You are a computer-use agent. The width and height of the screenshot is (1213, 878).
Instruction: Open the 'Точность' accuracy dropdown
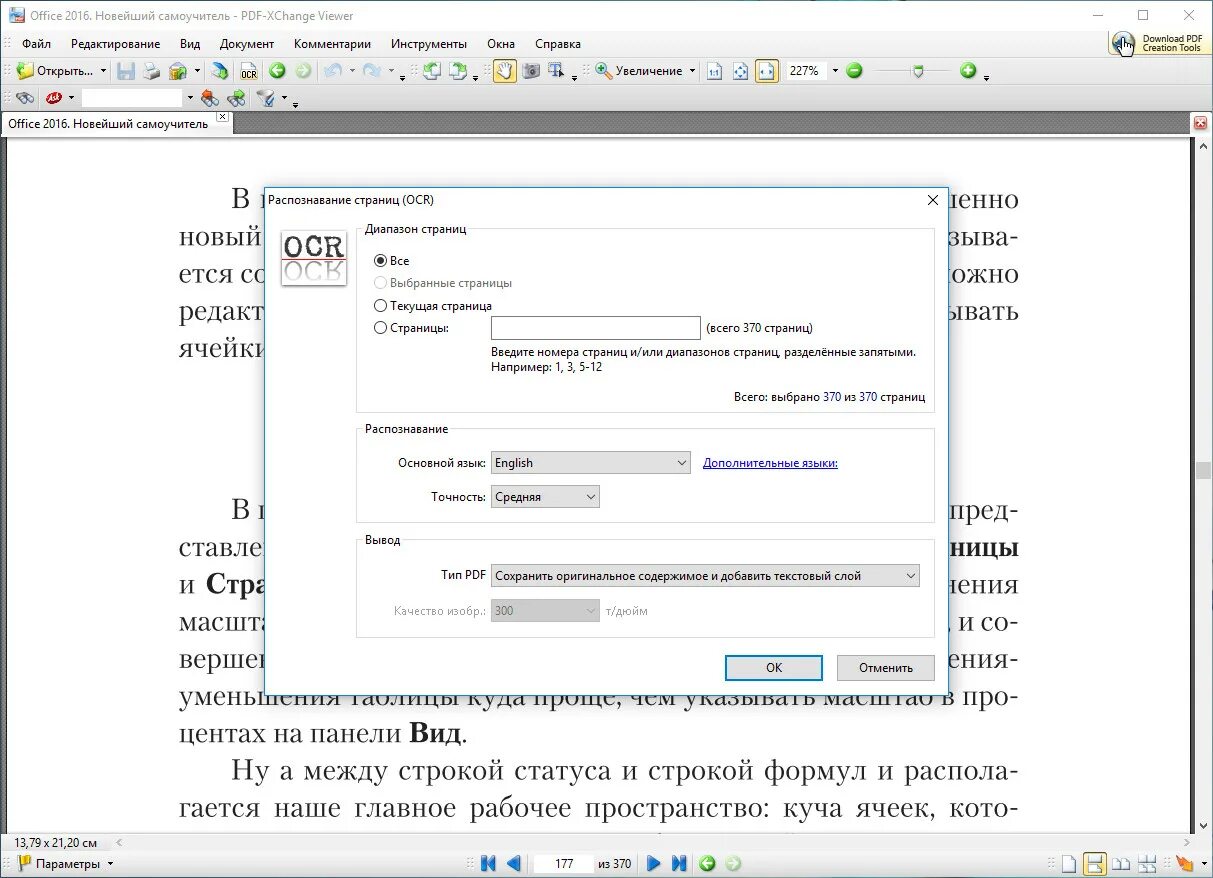tap(545, 497)
